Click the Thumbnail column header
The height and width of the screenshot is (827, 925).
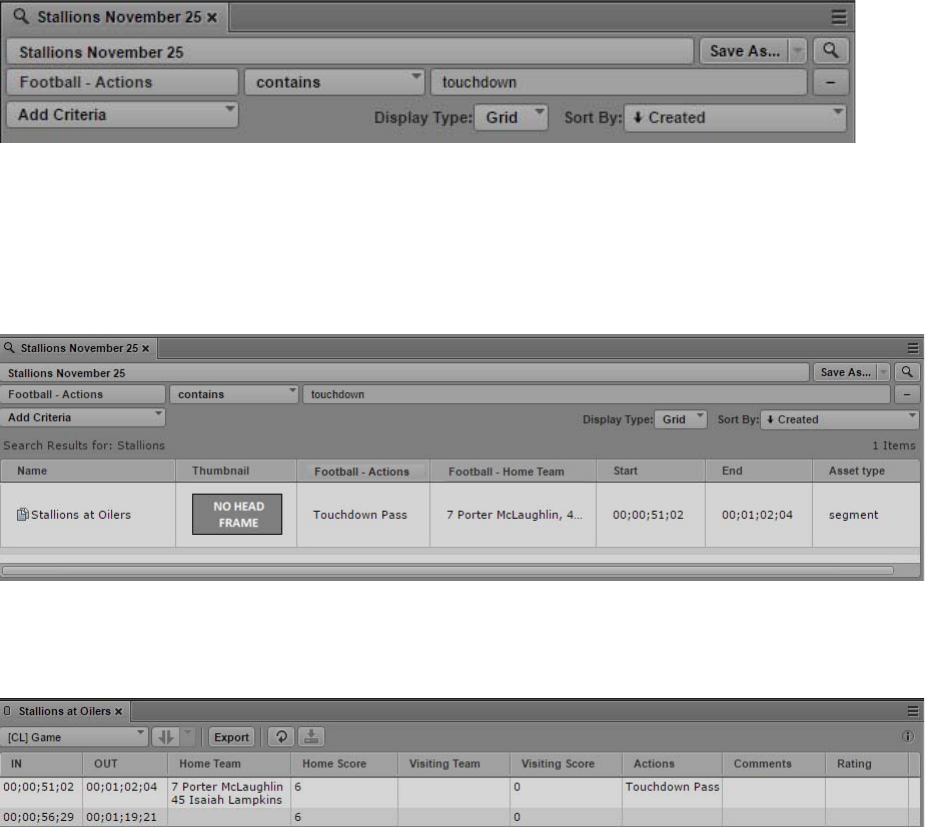(236, 471)
